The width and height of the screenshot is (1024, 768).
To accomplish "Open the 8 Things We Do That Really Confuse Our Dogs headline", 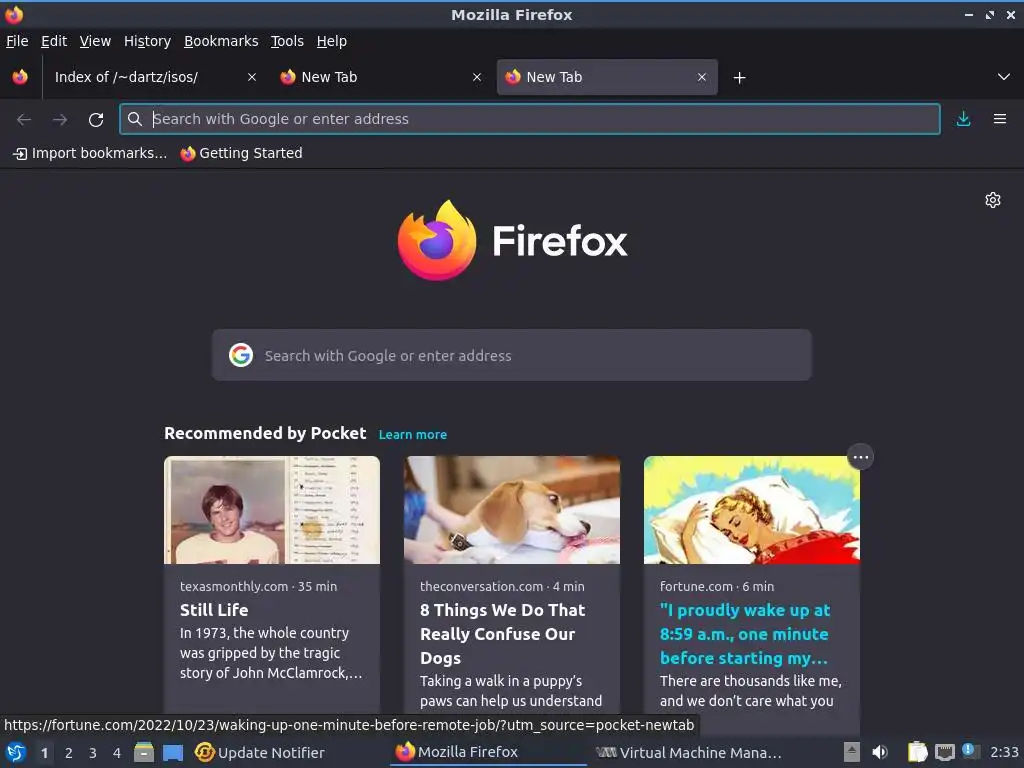I will (502, 634).
